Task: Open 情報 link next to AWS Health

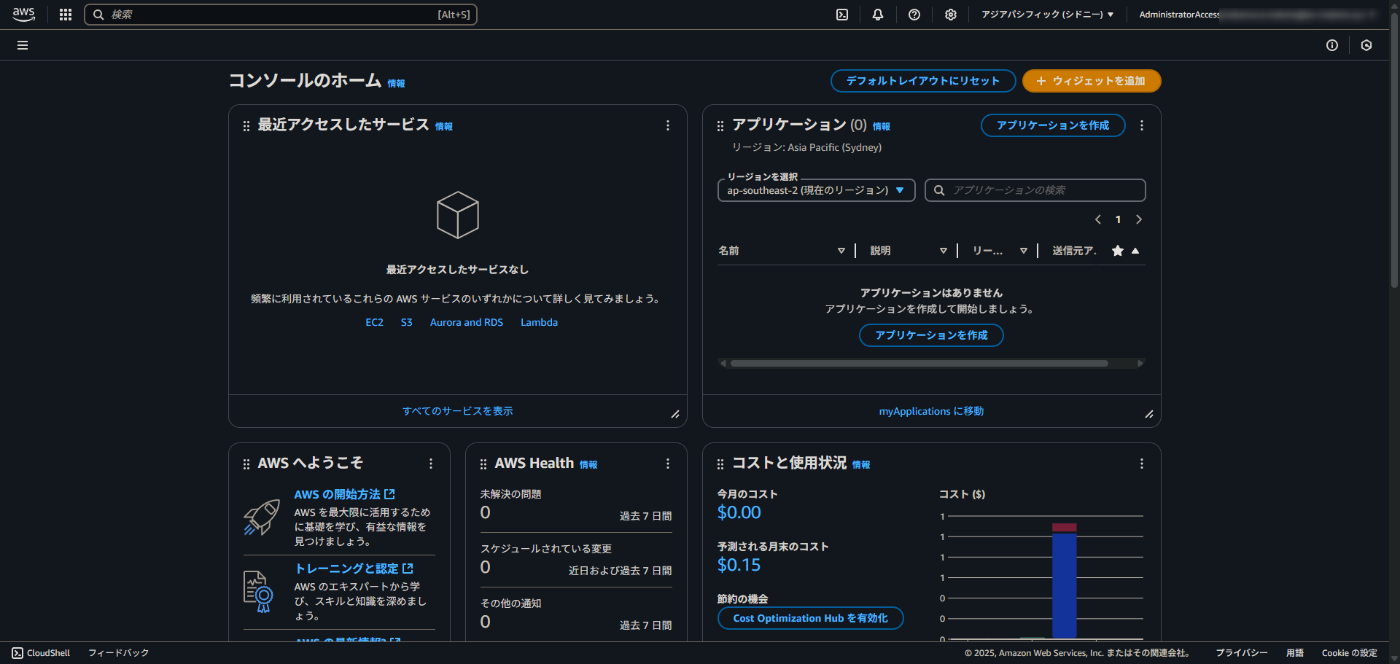Action: click(x=588, y=465)
